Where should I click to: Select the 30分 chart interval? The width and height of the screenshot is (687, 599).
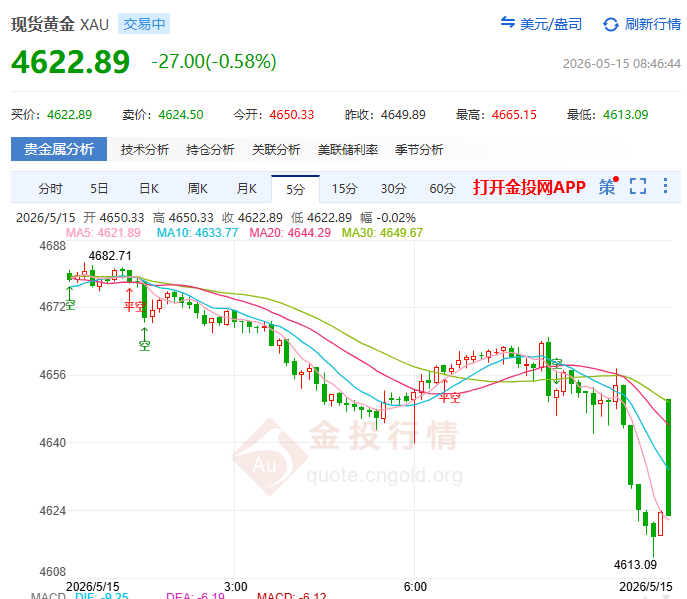click(x=393, y=189)
